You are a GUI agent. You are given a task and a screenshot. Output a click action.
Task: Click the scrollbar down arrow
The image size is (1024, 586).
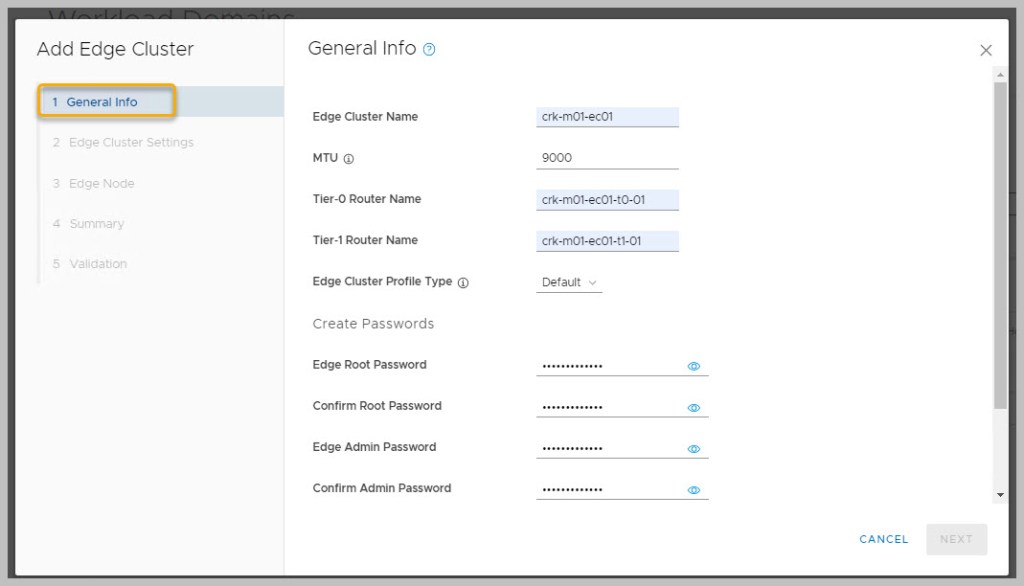click(x=1000, y=494)
